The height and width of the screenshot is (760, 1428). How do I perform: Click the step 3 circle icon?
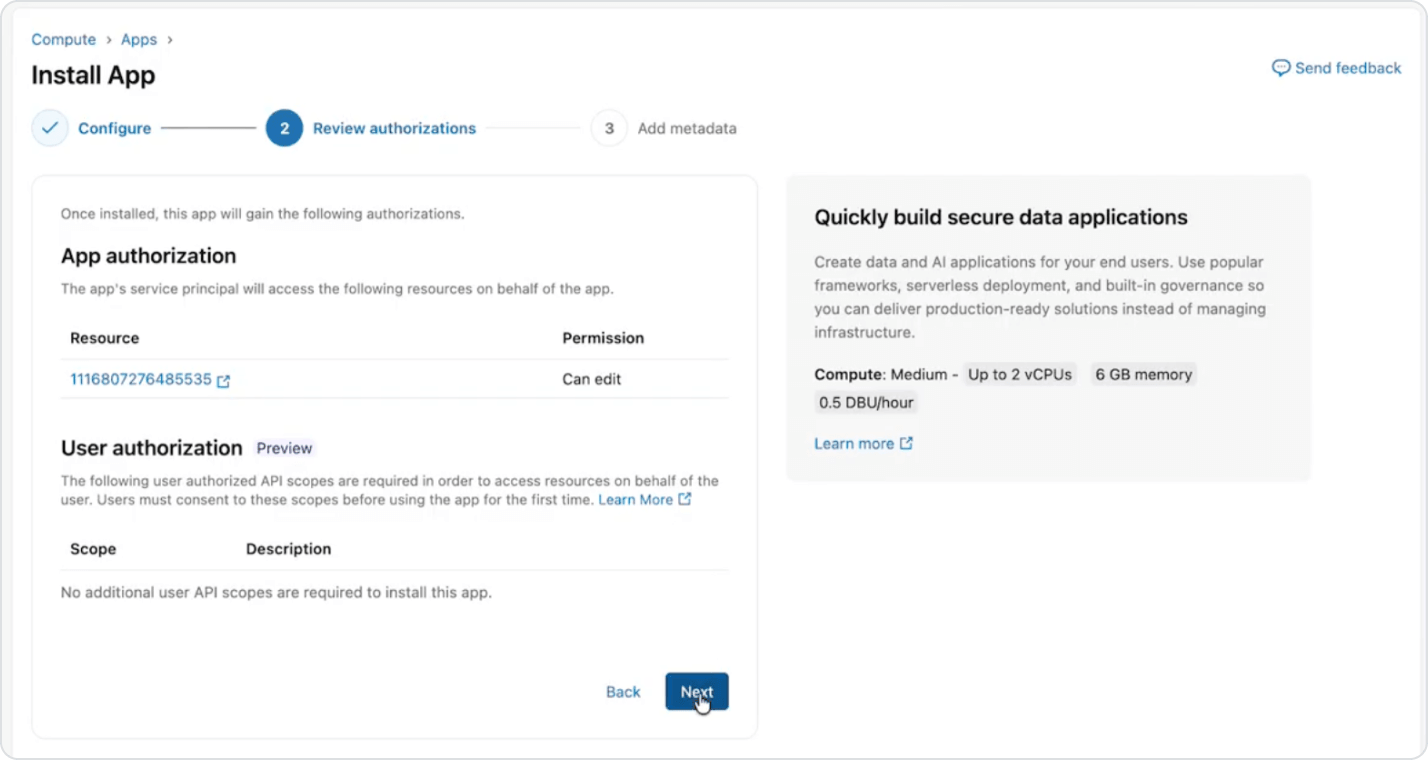click(x=609, y=128)
